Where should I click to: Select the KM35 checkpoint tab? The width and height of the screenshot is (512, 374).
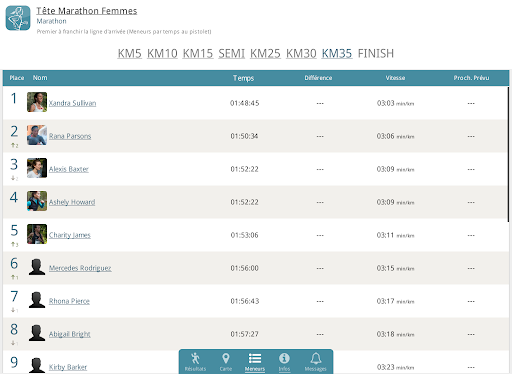click(x=337, y=53)
